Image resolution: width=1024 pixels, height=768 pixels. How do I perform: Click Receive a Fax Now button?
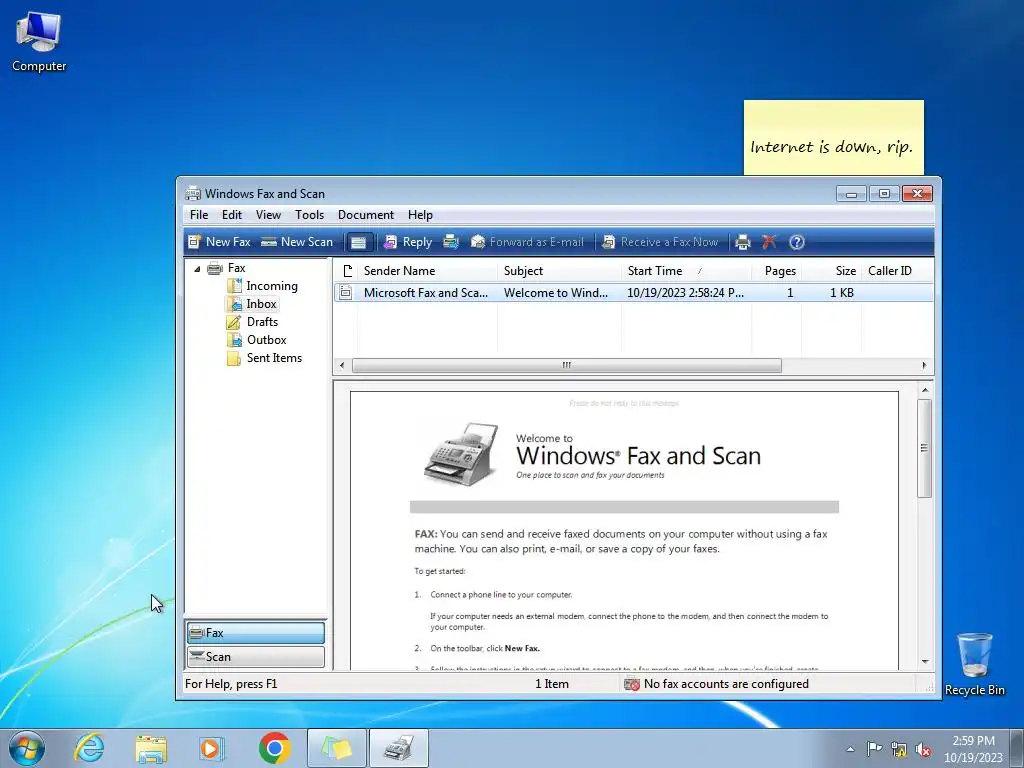click(660, 242)
